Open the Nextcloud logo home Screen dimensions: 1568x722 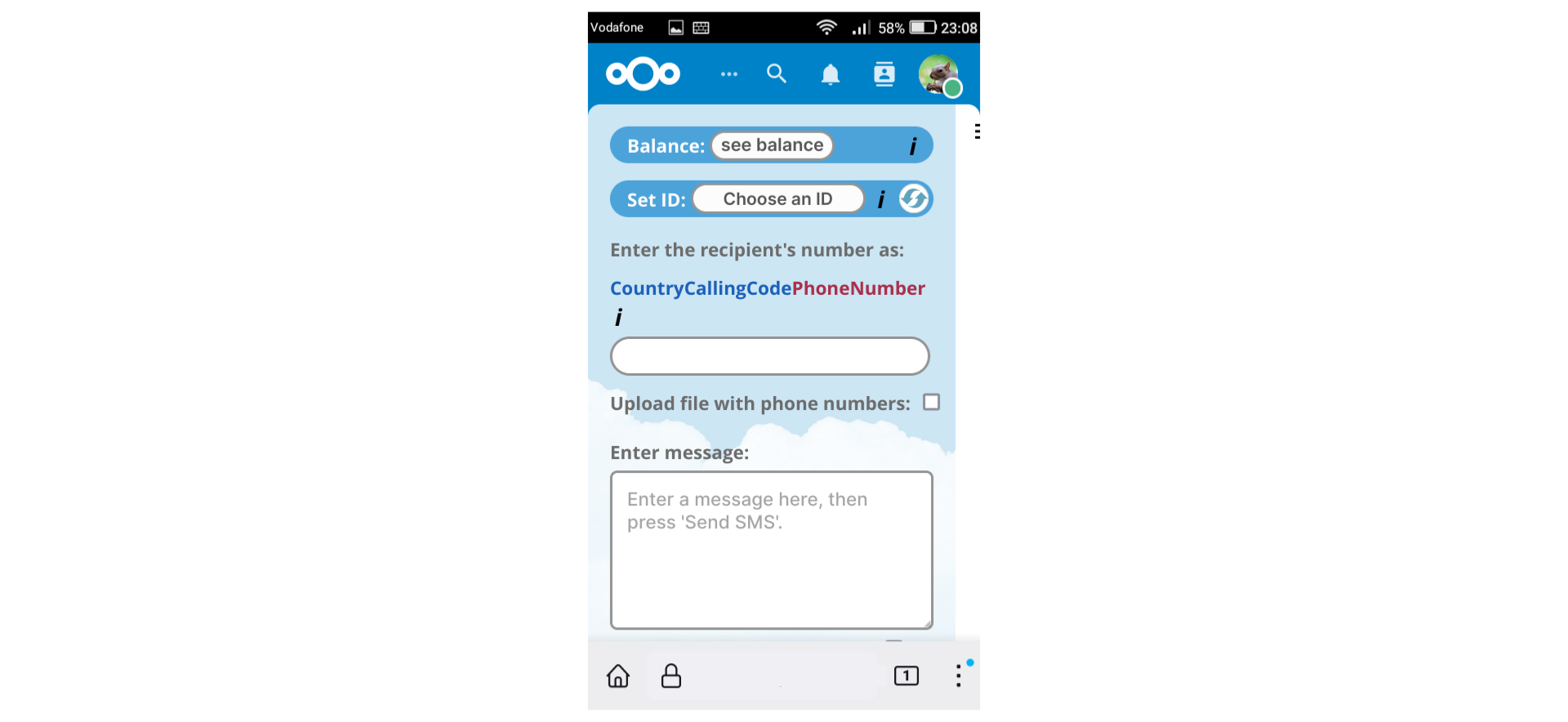pos(643,74)
